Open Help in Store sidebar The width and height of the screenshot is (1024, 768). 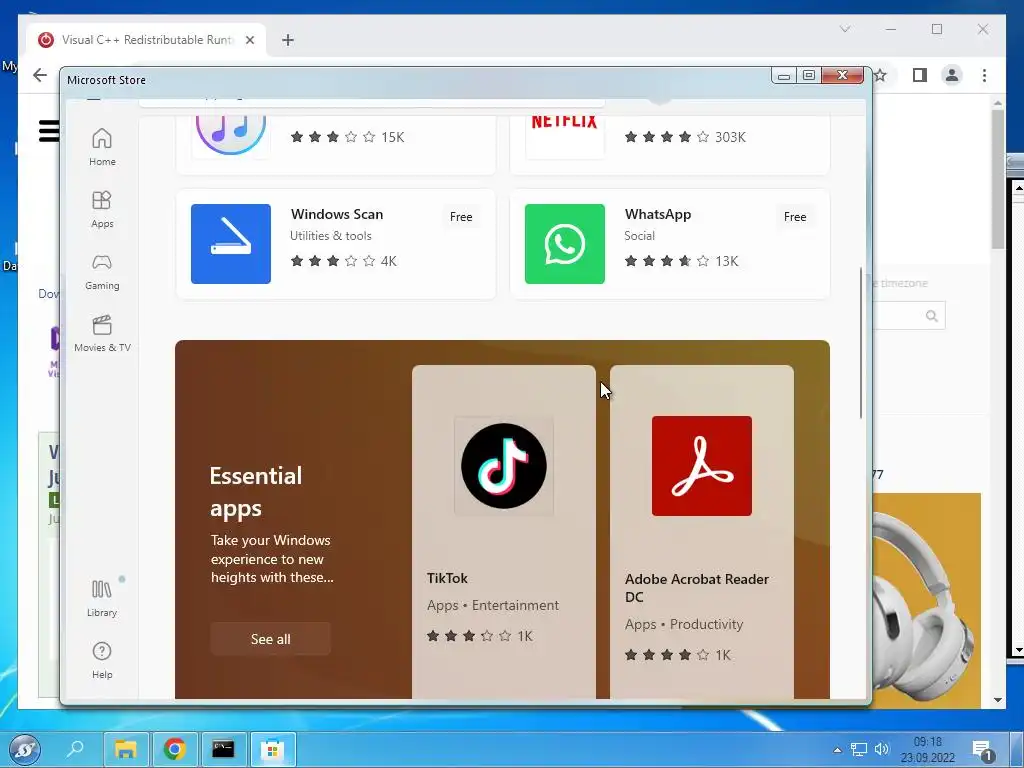(102, 660)
